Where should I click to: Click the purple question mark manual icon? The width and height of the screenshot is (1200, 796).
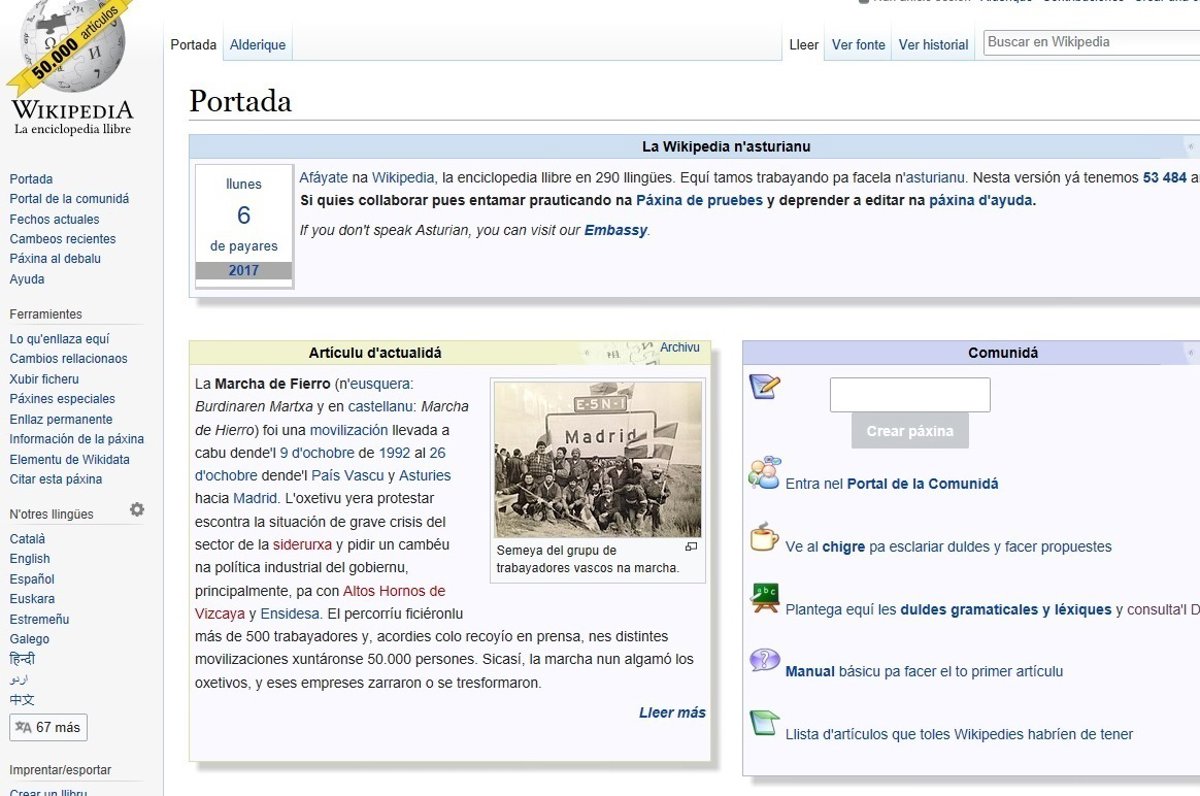pyautogui.click(x=764, y=661)
